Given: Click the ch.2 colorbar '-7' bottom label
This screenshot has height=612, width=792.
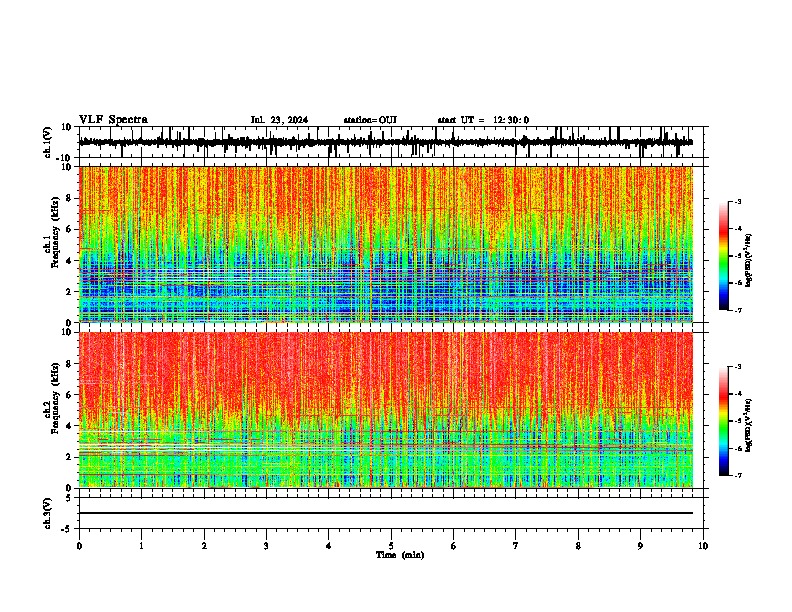Looking at the screenshot, I should pyautogui.click(x=737, y=475).
